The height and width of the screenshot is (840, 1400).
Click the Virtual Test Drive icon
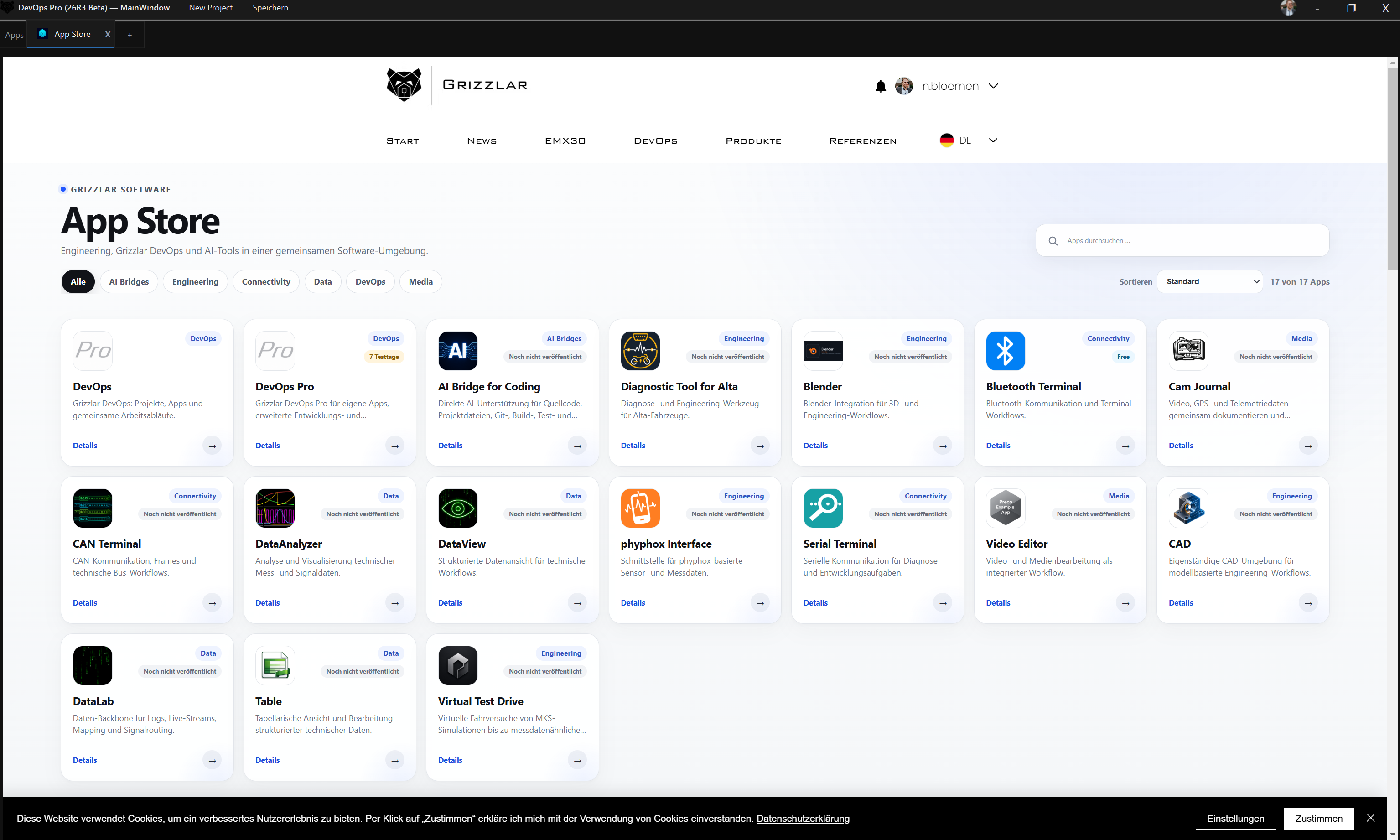(458, 666)
